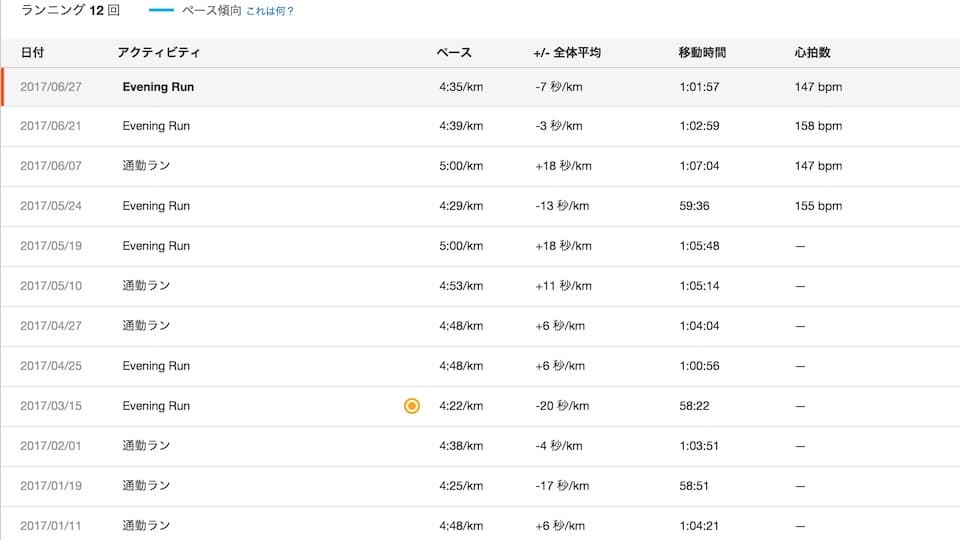Open 通勤ラン activity from 2017/02/01
Screen dimensions: 960x540
[x=146, y=446]
